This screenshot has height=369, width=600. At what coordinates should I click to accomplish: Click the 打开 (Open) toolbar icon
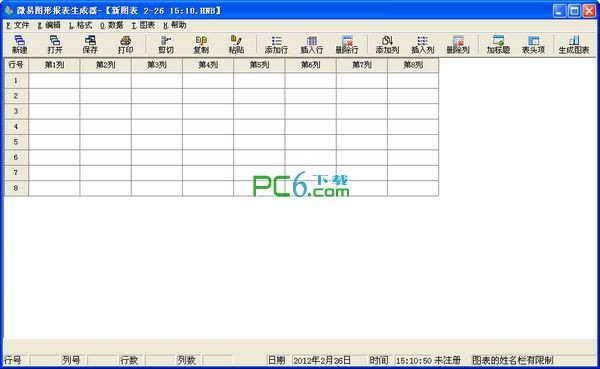pos(55,44)
